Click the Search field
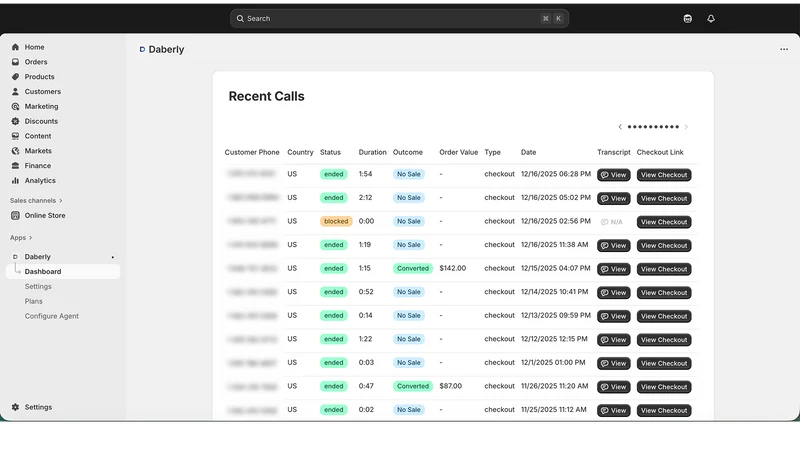800x450 pixels. (x=399, y=18)
